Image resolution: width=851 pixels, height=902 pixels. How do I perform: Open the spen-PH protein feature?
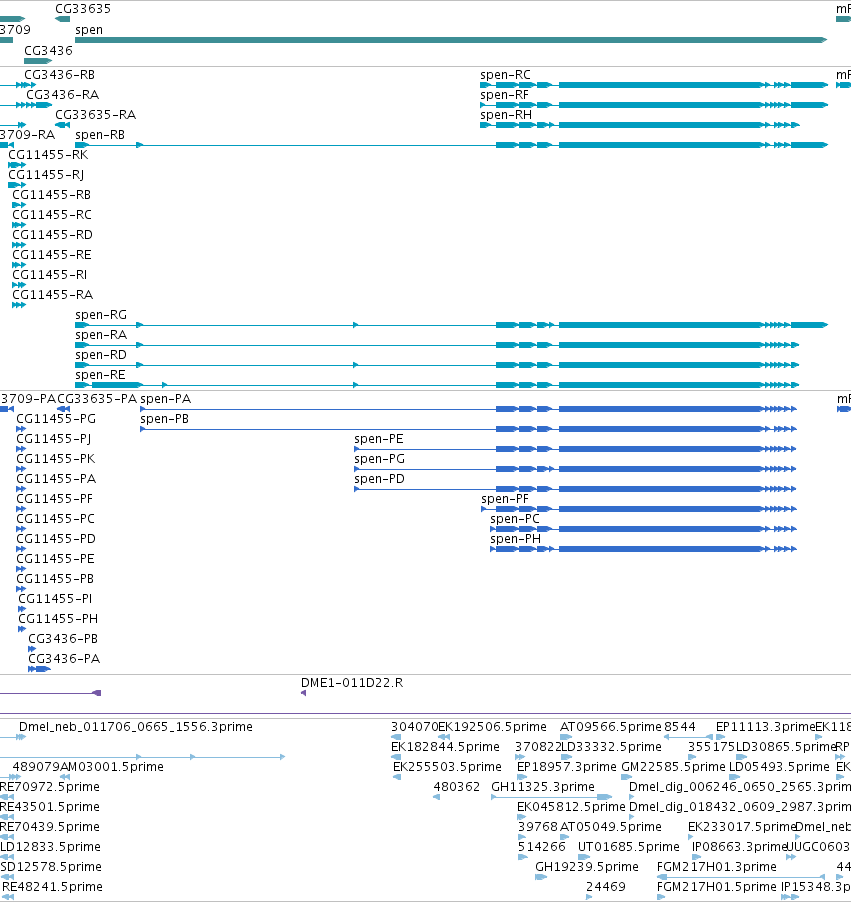pos(643,549)
